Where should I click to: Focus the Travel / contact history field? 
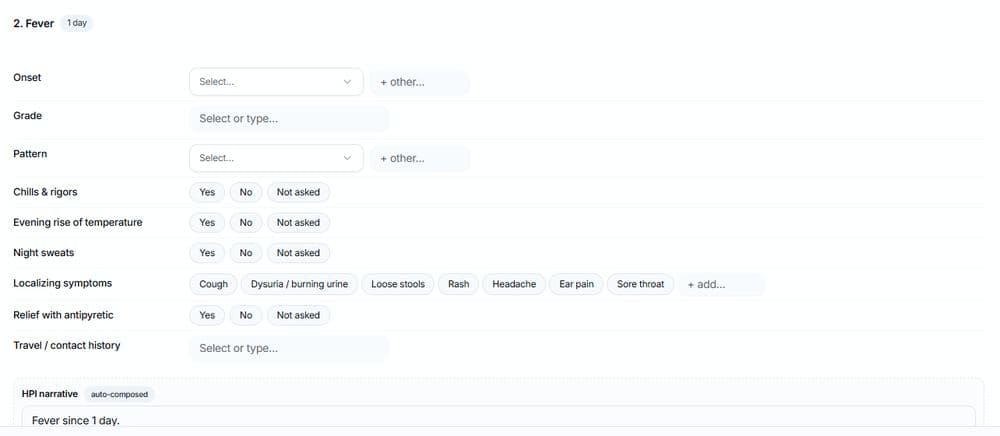point(289,349)
